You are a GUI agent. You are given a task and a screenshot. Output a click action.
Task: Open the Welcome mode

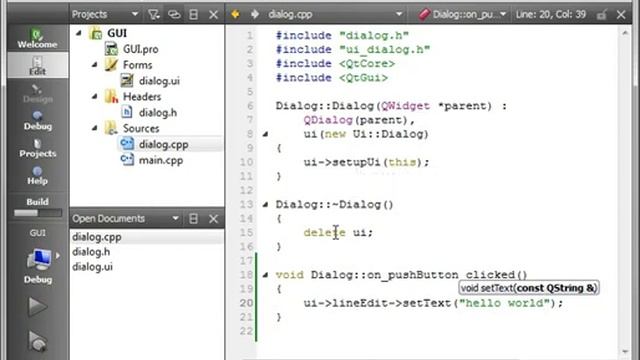[37, 38]
